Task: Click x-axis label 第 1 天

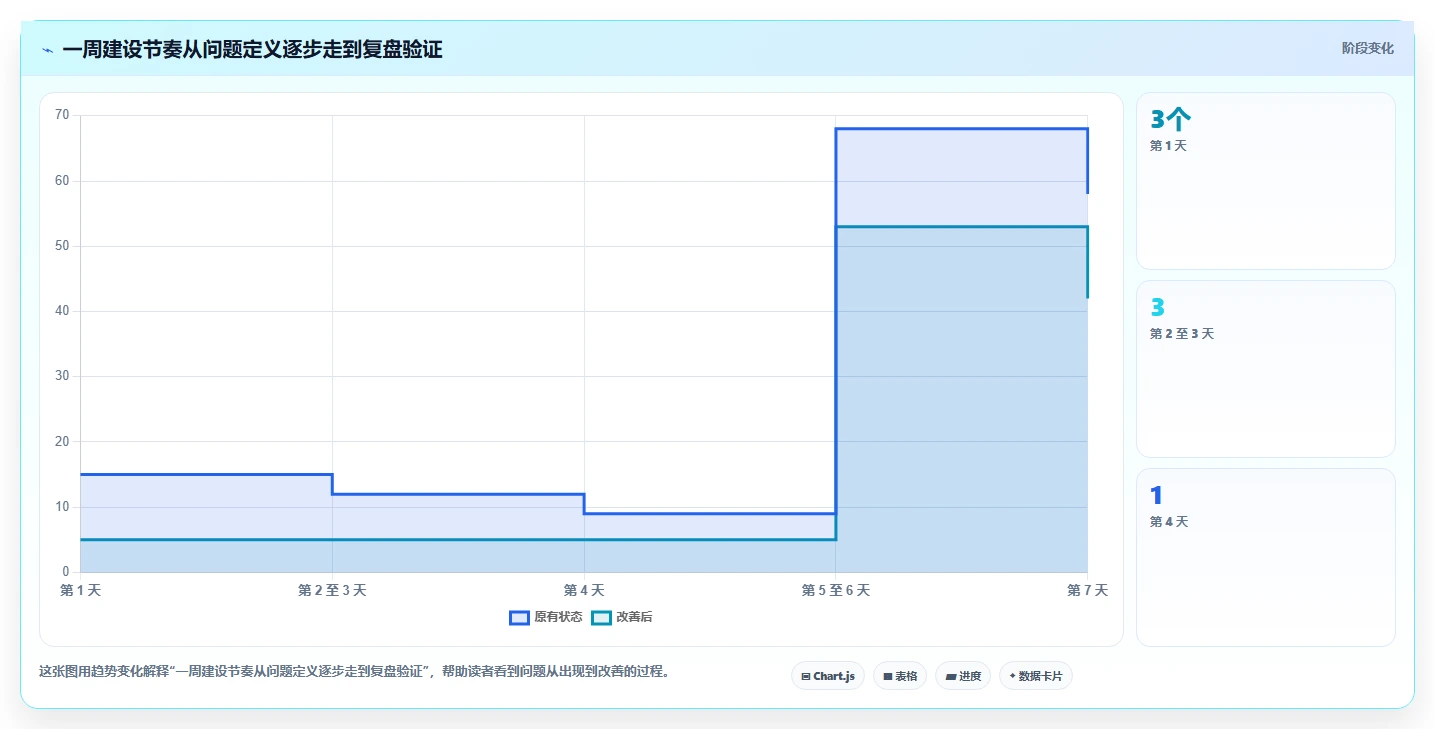Action: pyautogui.click(x=81, y=591)
